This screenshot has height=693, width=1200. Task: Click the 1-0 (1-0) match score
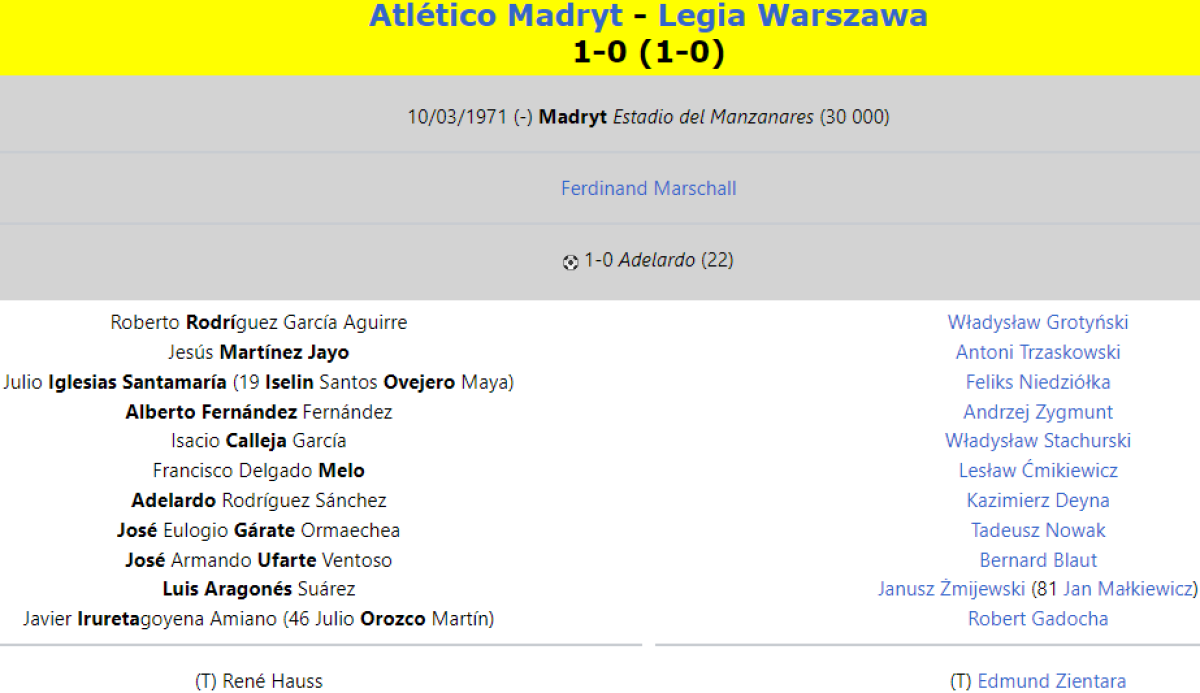click(648, 52)
